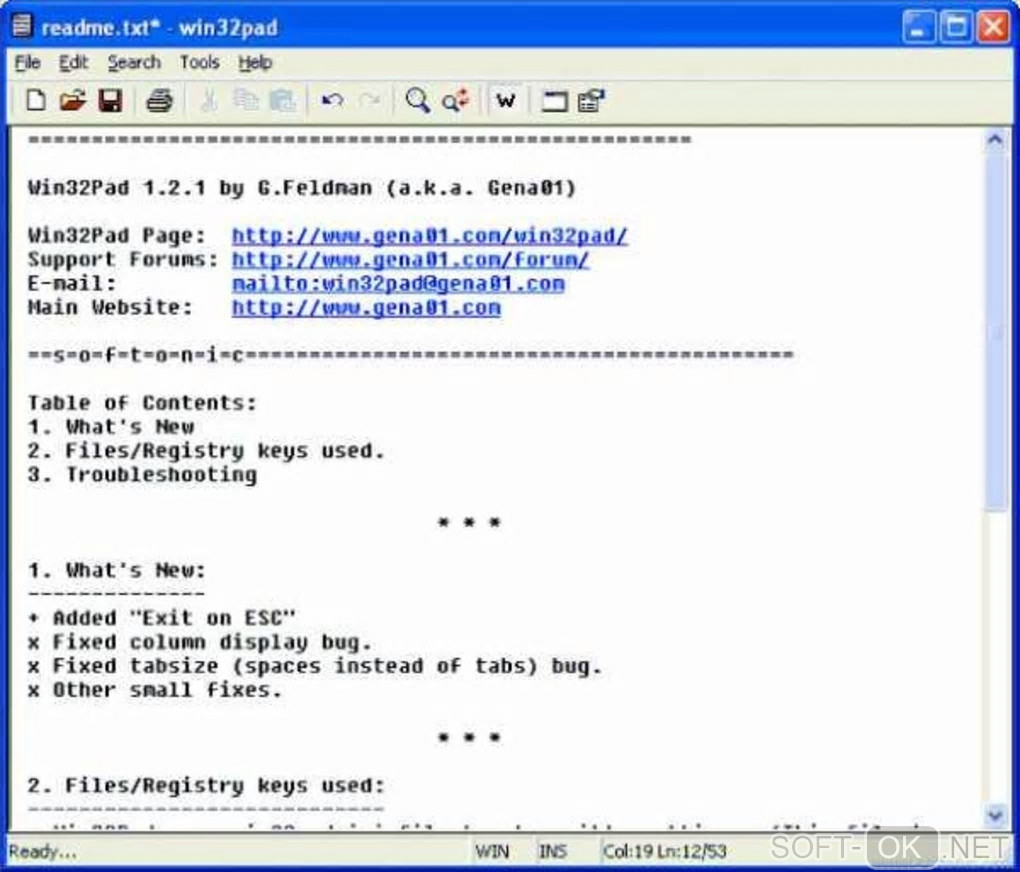
Task: Click the Col:19 Ln:12/53 status entry
Action: coord(664,851)
